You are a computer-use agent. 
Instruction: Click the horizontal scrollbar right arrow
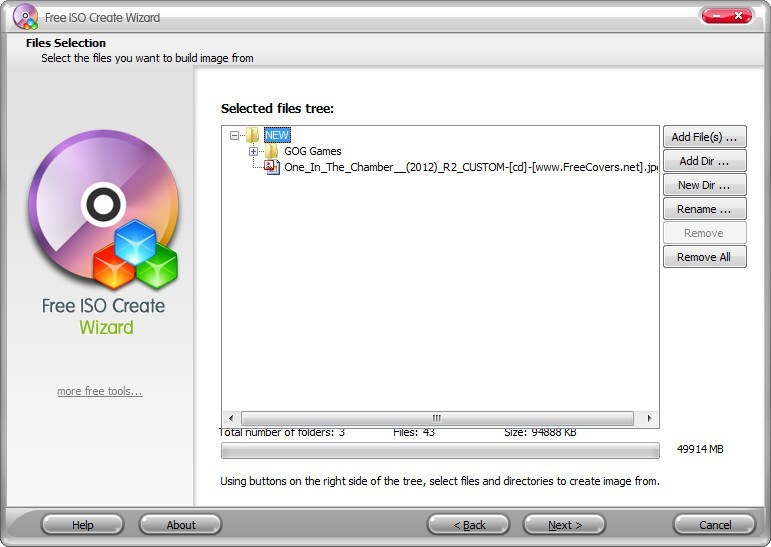(649, 418)
